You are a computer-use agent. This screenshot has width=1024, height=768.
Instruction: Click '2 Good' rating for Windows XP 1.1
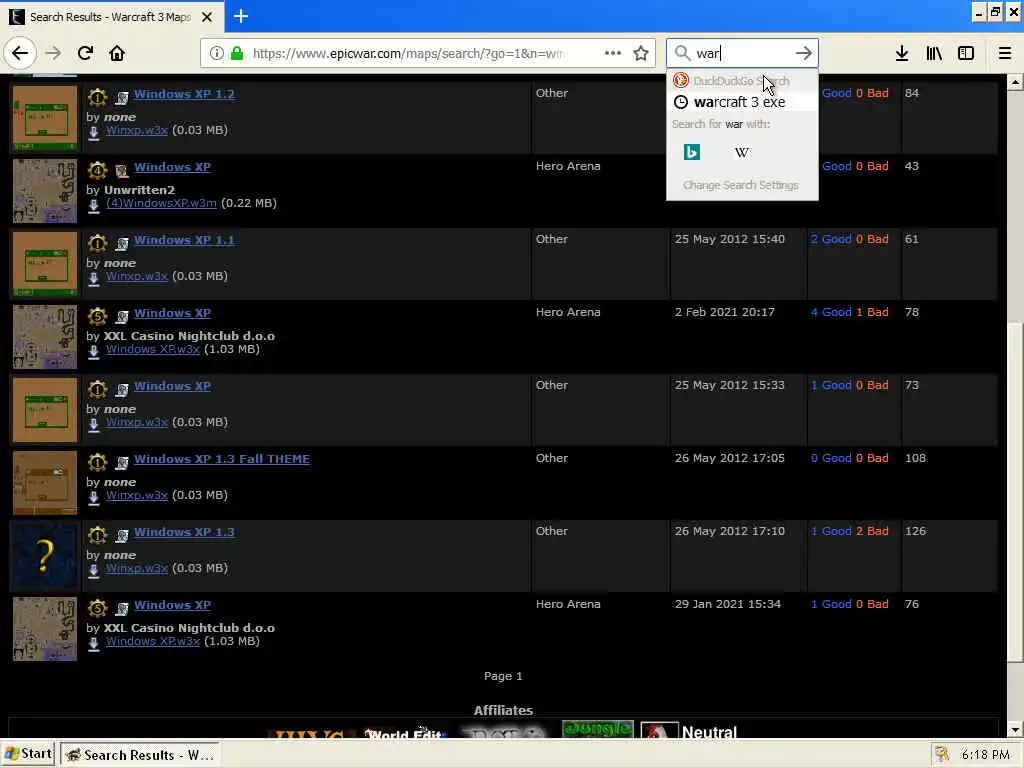tap(831, 240)
